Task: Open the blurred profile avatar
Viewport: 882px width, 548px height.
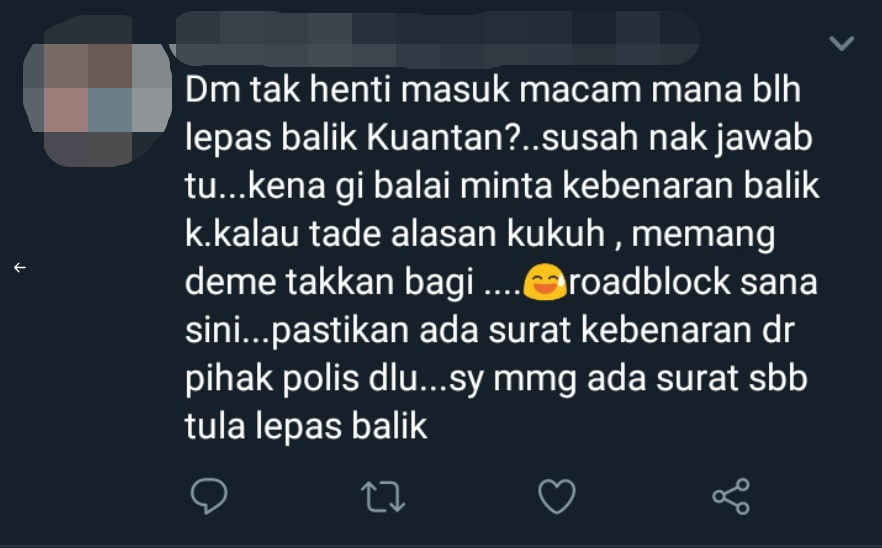Action: click(x=97, y=91)
